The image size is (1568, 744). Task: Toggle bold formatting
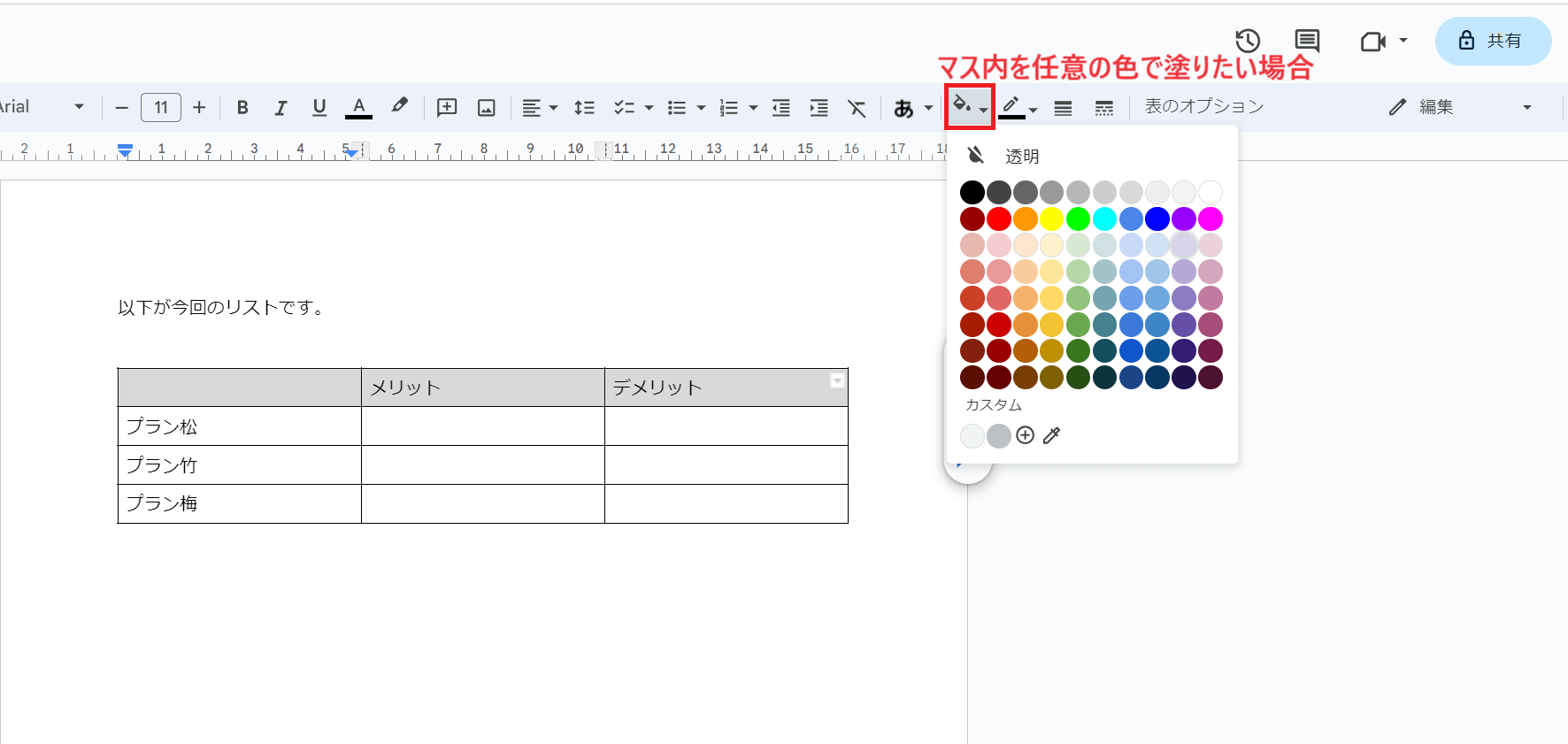tap(242, 108)
